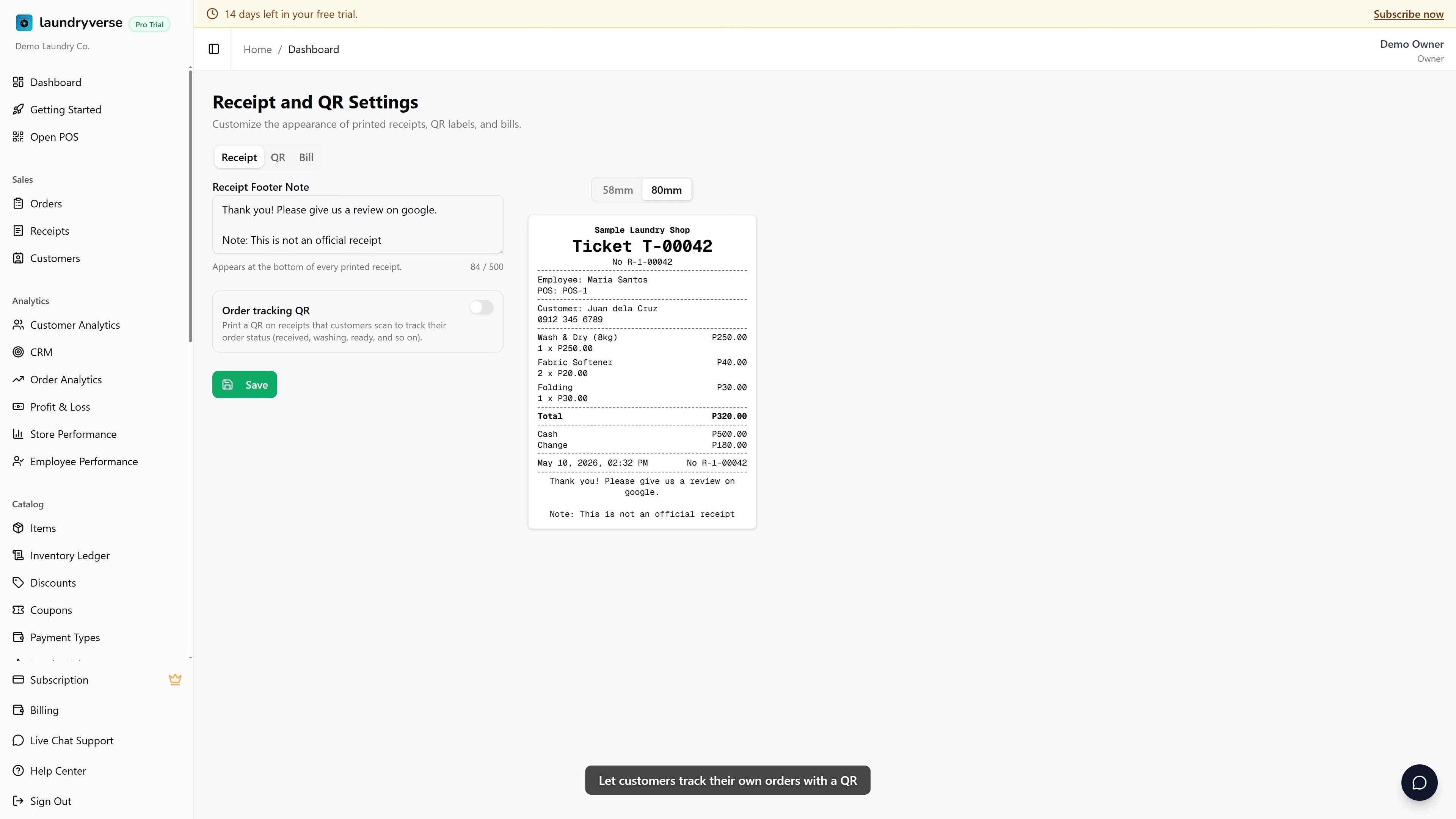Open Payment Types

65,637
